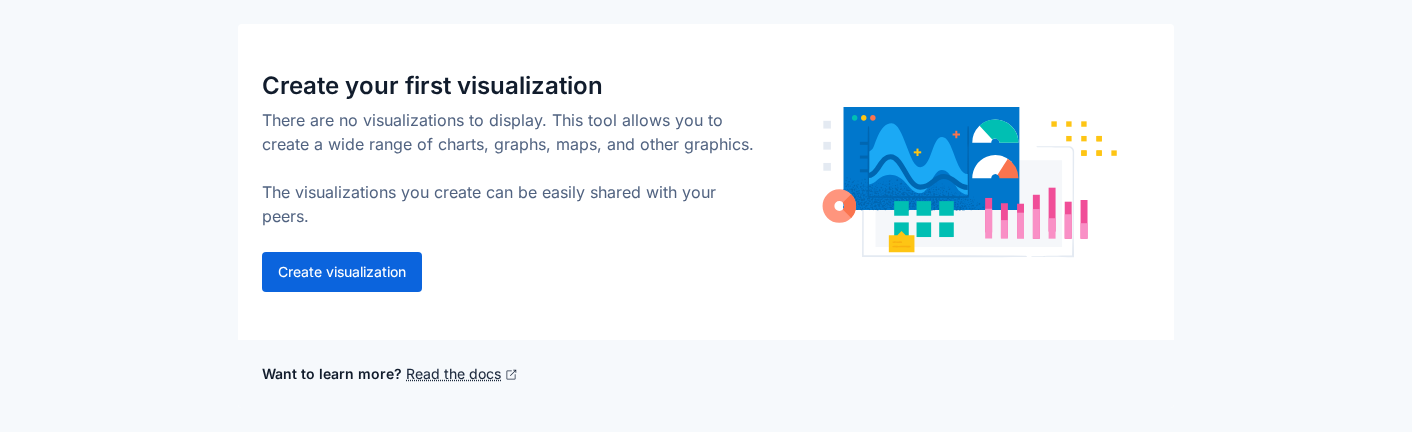
Task: Click the yellow plus sign on area chart
Action: pyautogui.click(x=917, y=152)
